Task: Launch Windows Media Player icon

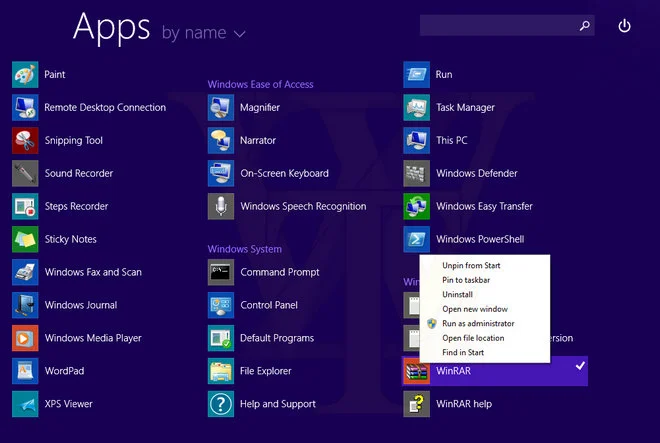Action: click(25, 338)
